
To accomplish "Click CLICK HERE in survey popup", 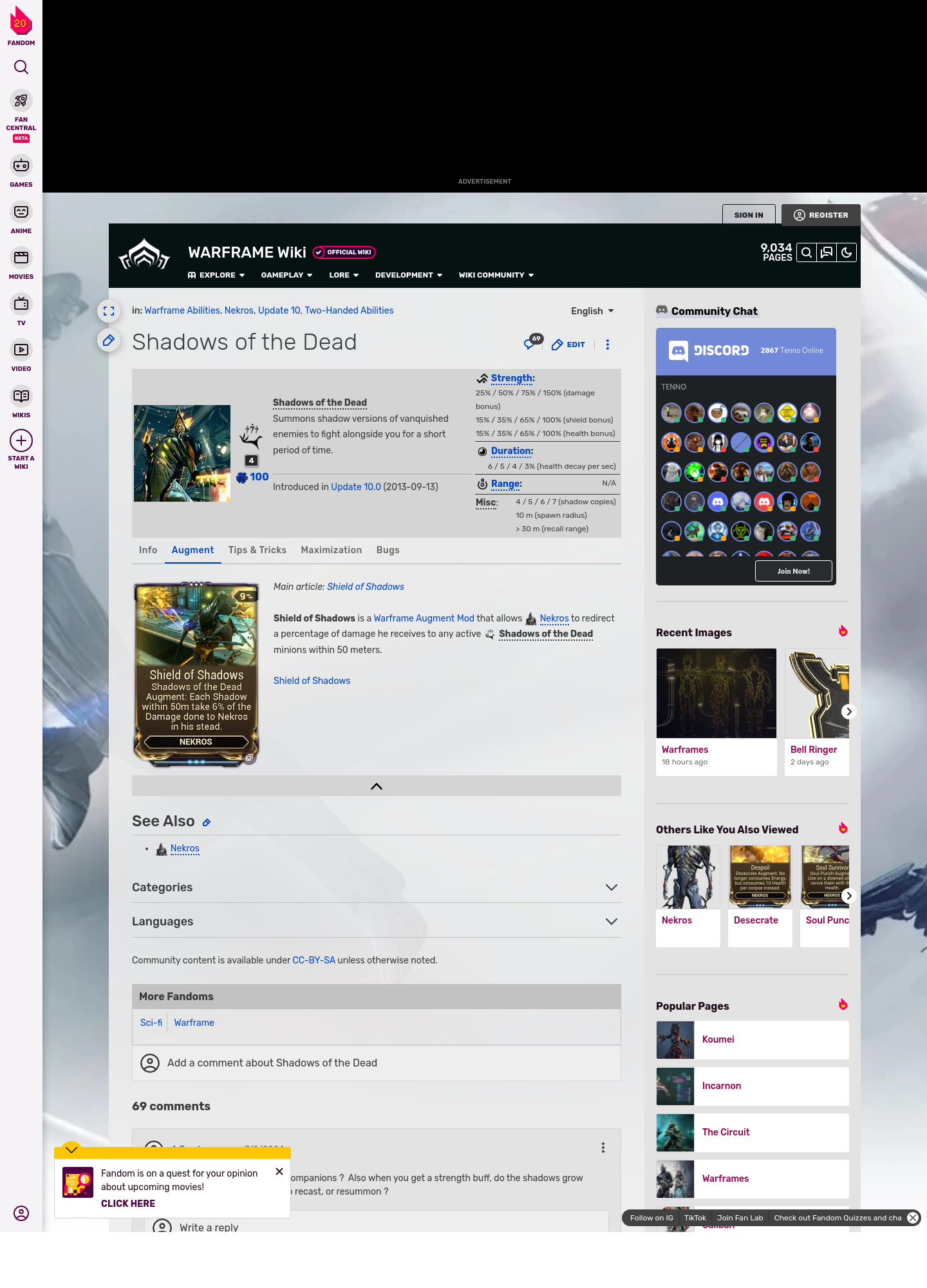I will pos(128,1204).
